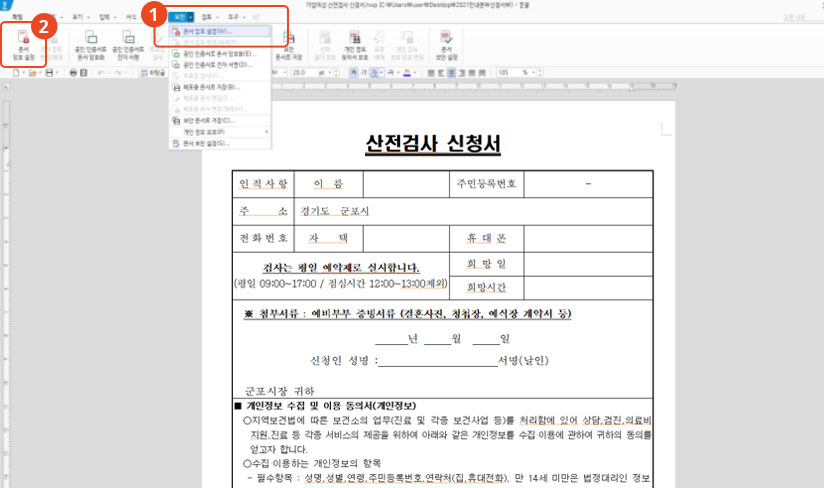Choose 문서 보안 설정(S)... menu entry
This screenshot has height=488, width=824.
pos(220,143)
